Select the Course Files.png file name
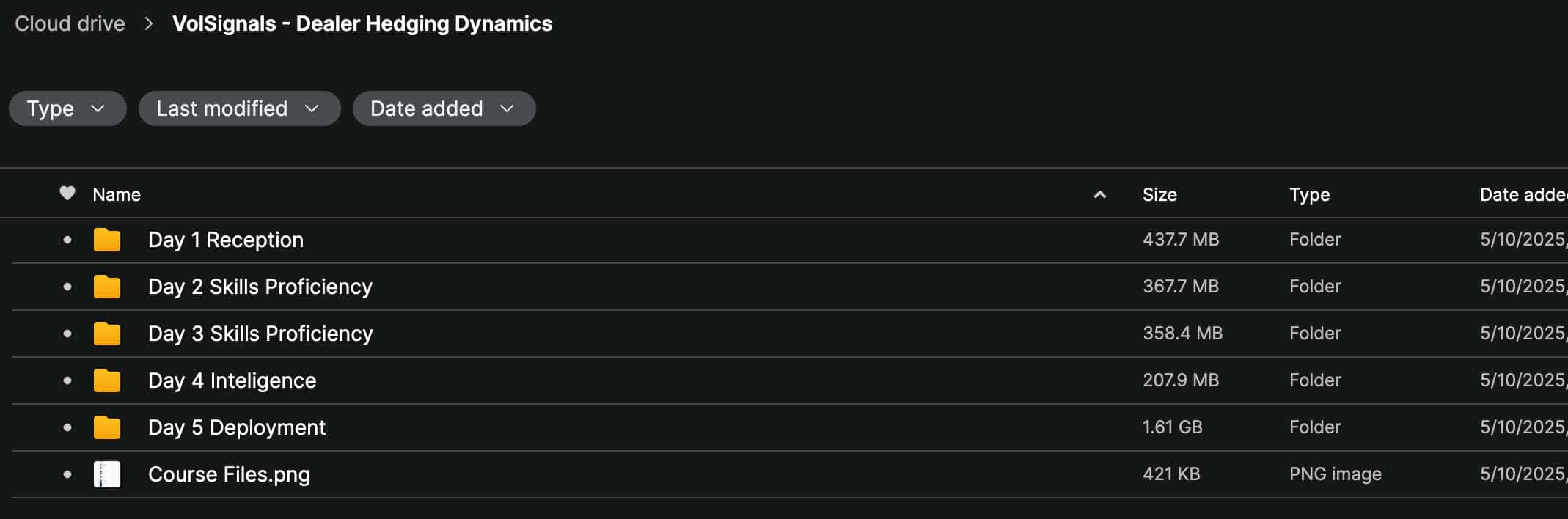Image resolution: width=1568 pixels, height=519 pixels. 229,474
